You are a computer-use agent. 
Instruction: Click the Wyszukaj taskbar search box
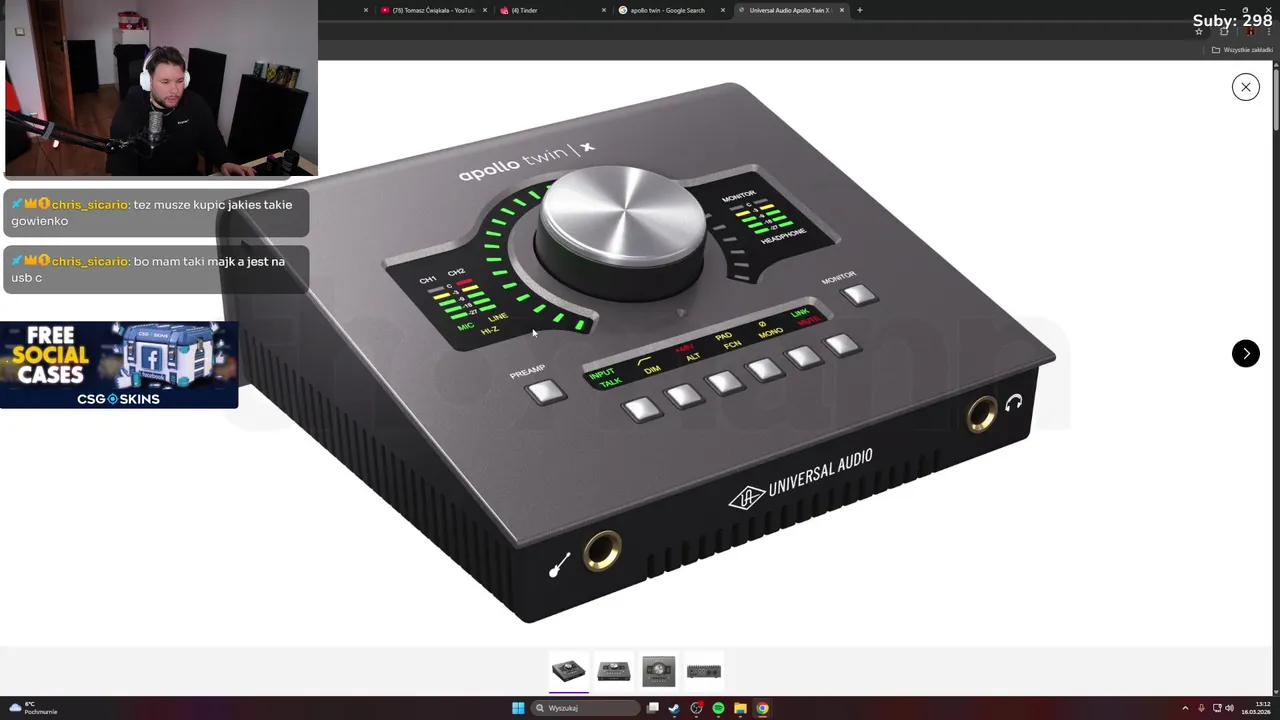pos(586,708)
